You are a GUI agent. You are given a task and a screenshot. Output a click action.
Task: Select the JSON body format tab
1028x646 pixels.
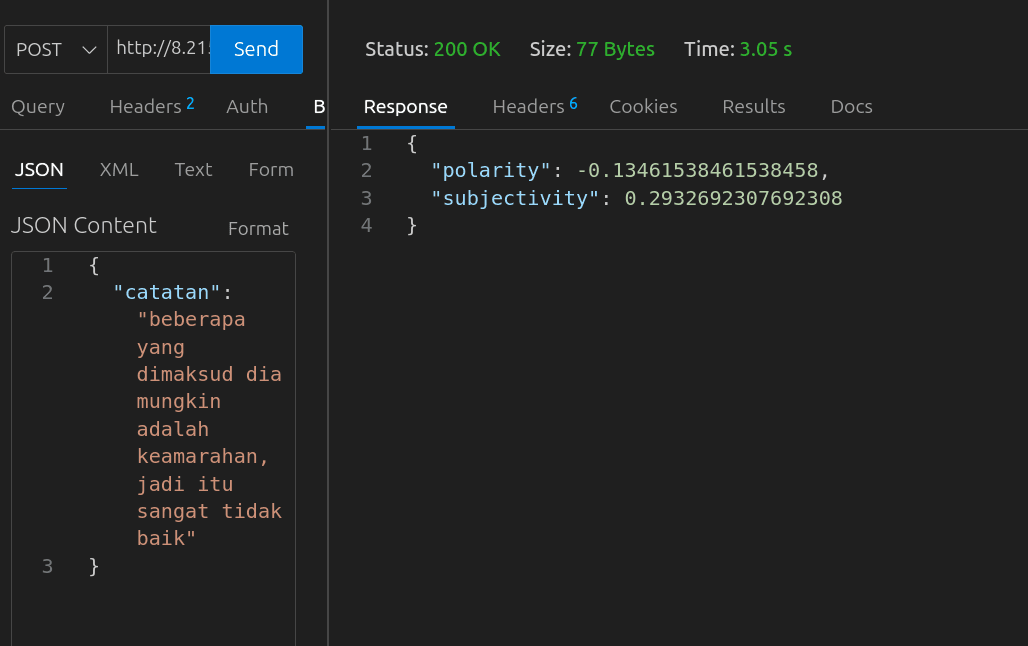(38, 169)
